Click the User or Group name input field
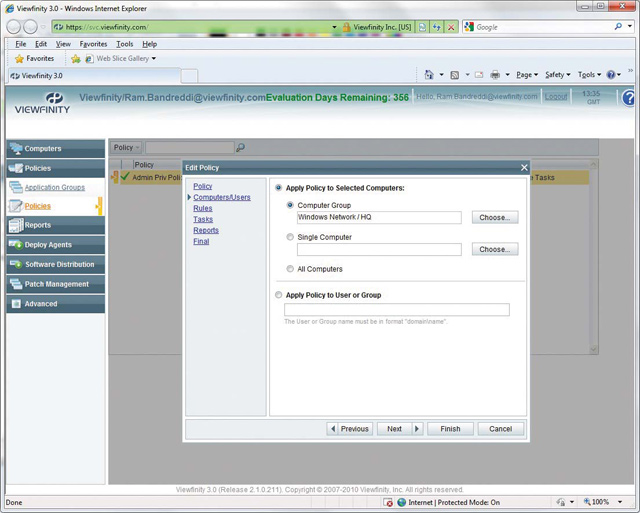The height and width of the screenshot is (513, 640). (397, 310)
